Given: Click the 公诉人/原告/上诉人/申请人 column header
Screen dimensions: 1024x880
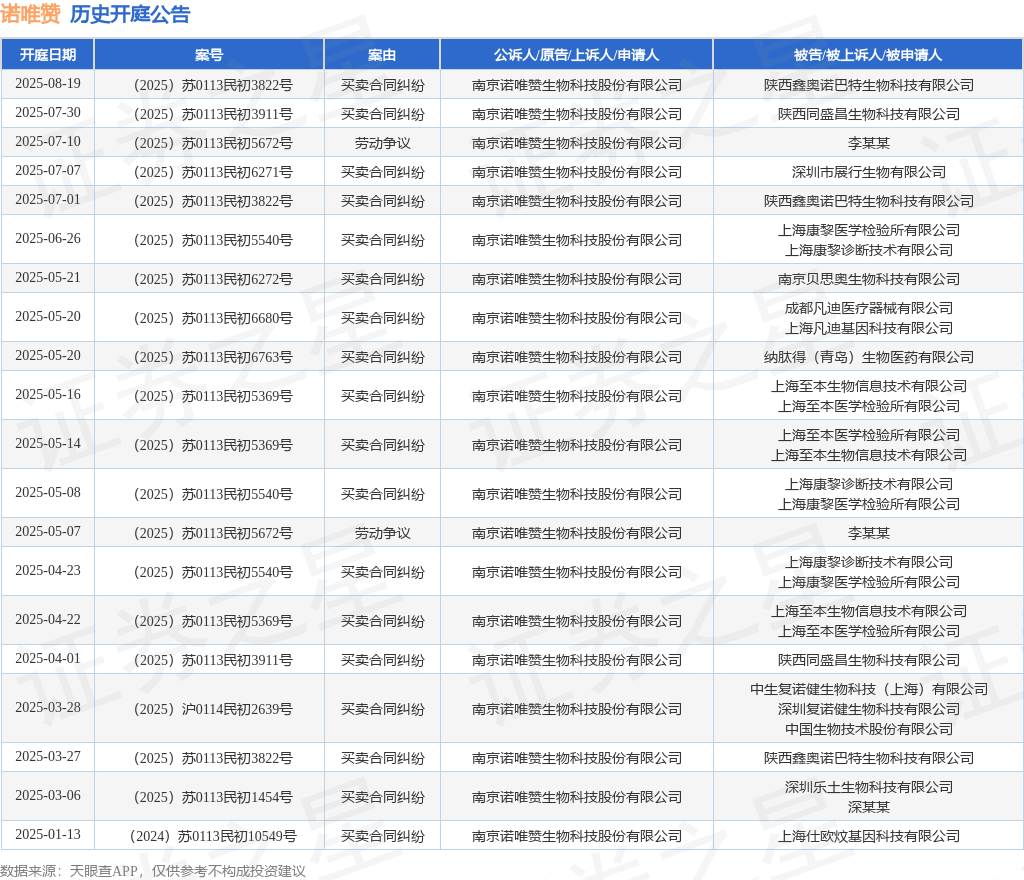Looking at the screenshot, I should point(577,55).
